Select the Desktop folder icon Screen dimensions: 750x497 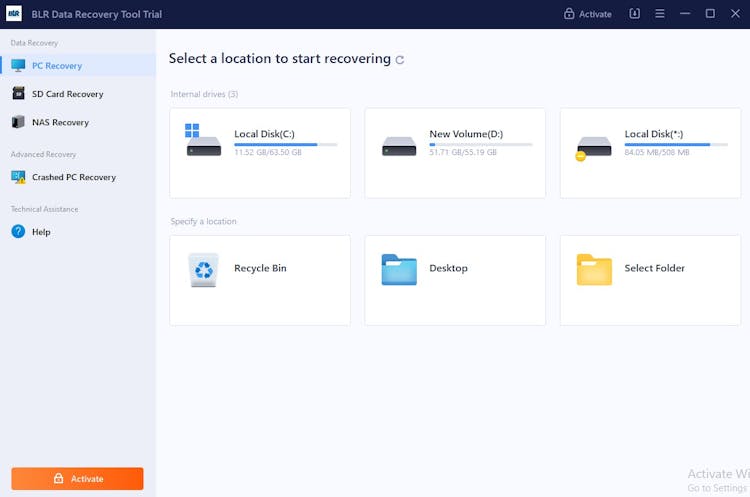point(399,269)
